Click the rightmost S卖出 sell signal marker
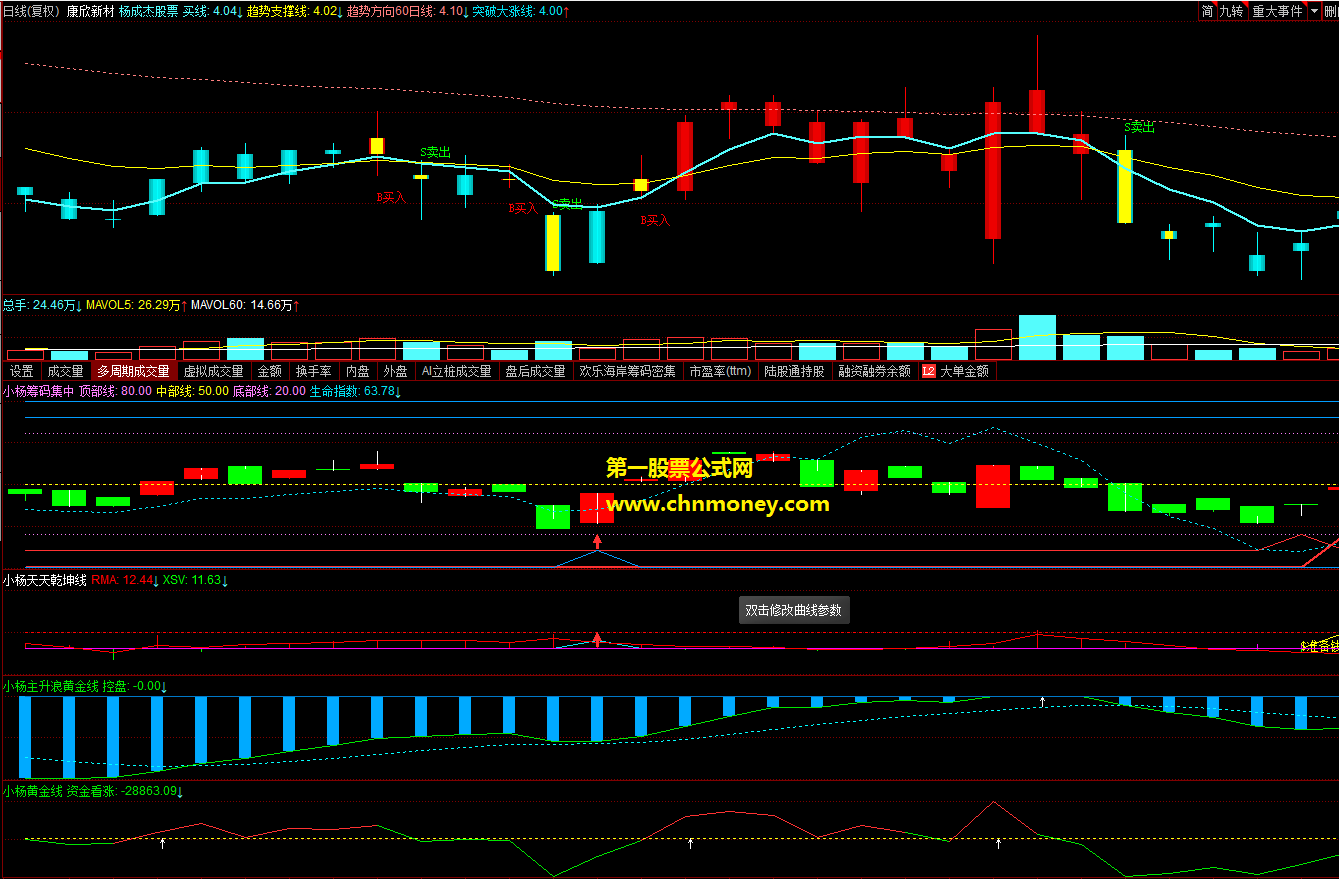The width and height of the screenshot is (1339, 879). 1139,127
